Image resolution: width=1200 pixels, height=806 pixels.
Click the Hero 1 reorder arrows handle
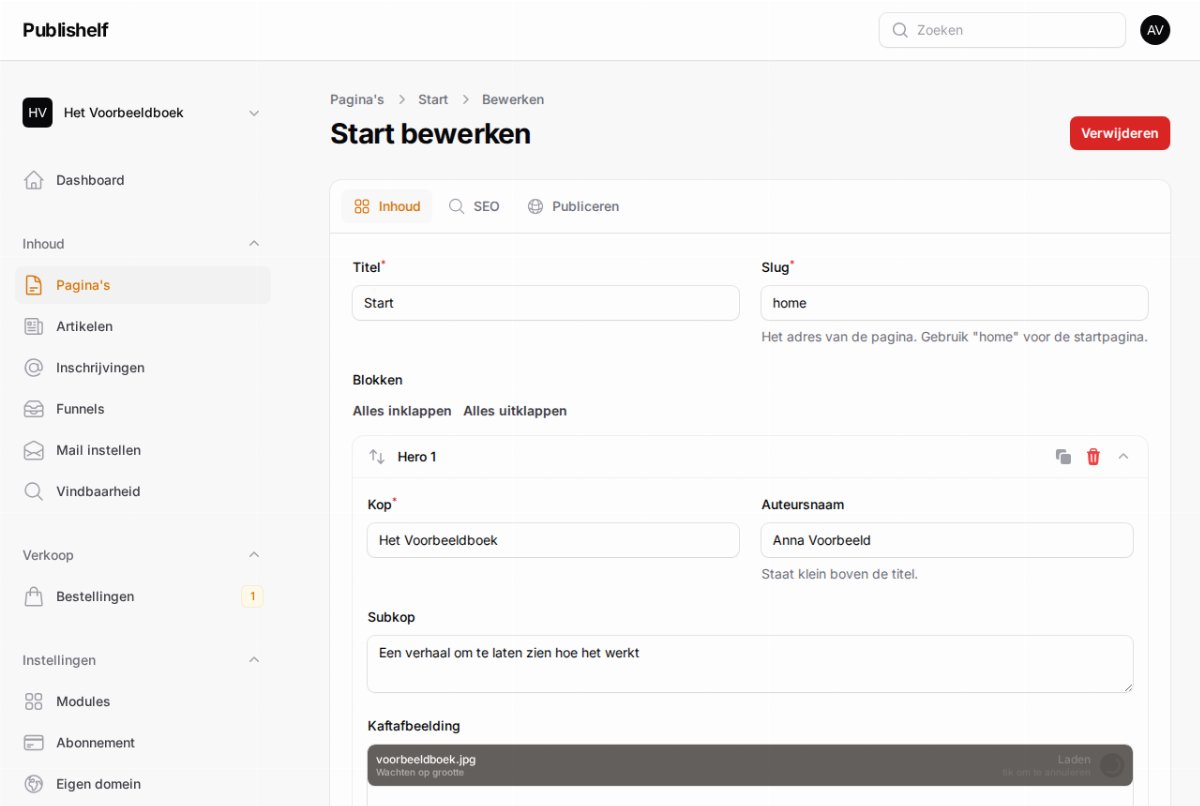pos(377,456)
